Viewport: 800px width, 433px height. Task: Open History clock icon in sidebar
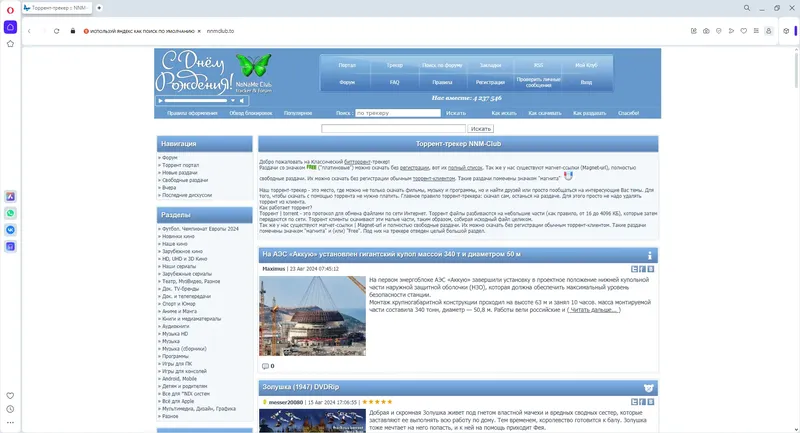click(x=10, y=409)
